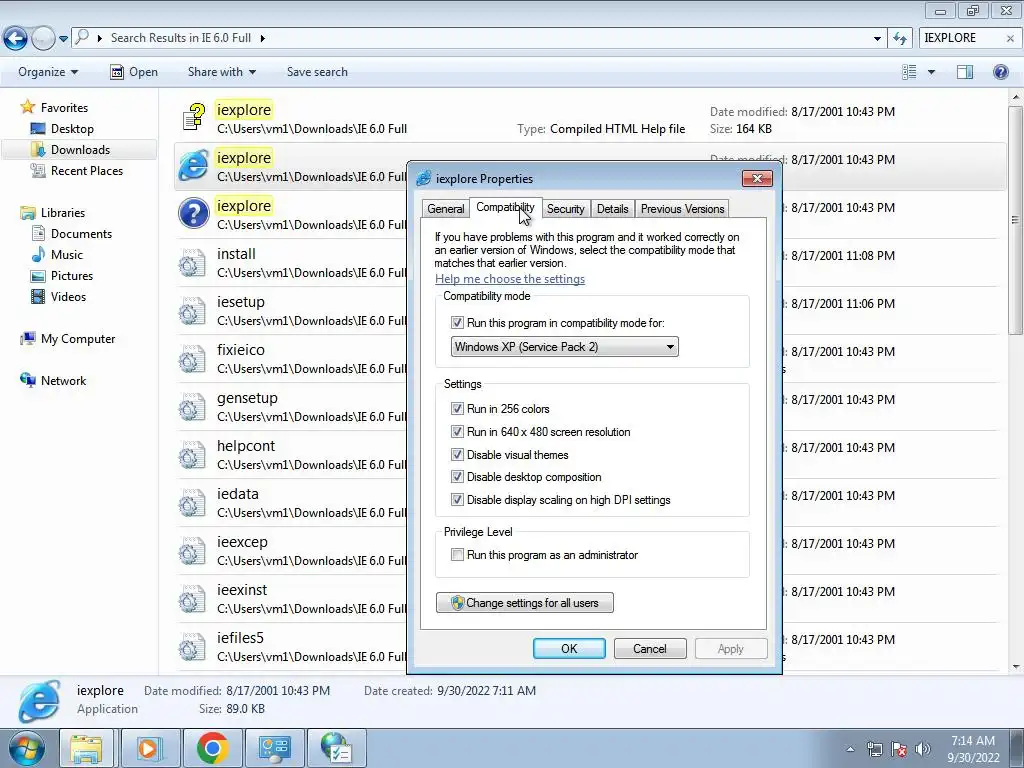Open Pictures library in the navigation pane
1024x768 pixels.
pyautogui.click(x=71, y=276)
